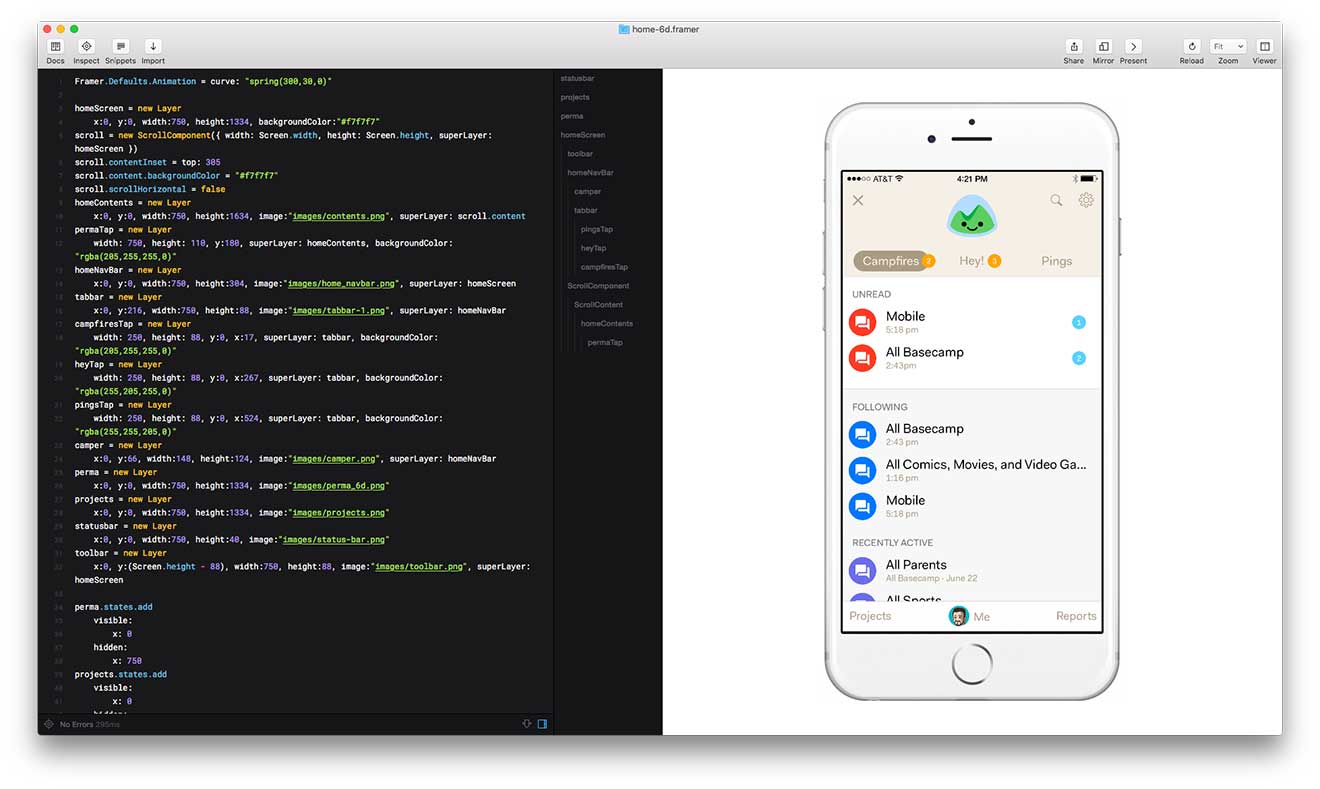Click the Inspect toolbar icon
Image resolution: width=1320 pixels, height=789 pixels.
tap(86, 47)
